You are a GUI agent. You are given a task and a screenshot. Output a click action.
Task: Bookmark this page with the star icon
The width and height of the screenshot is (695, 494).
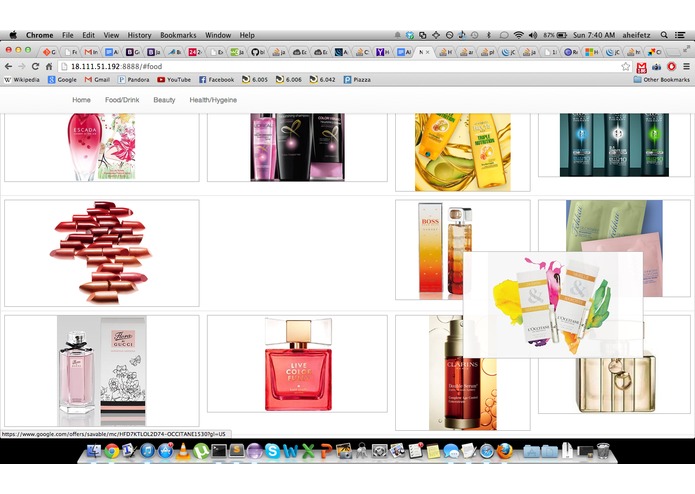625,66
